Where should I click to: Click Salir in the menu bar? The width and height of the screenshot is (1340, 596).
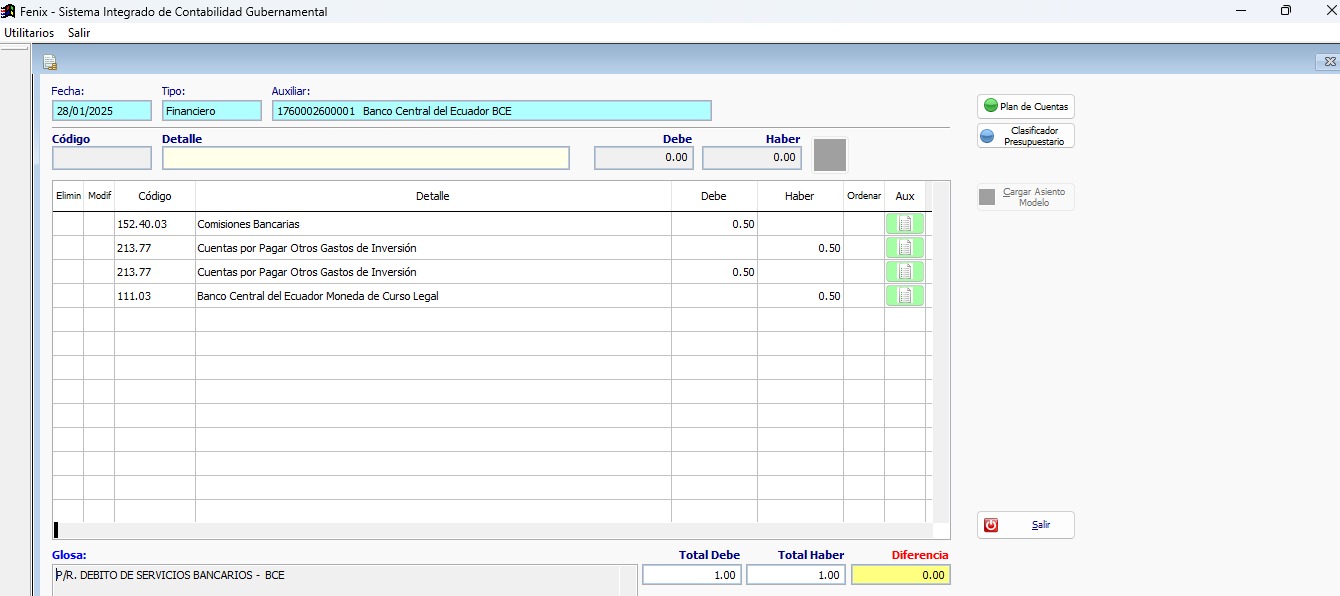[79, 33]
